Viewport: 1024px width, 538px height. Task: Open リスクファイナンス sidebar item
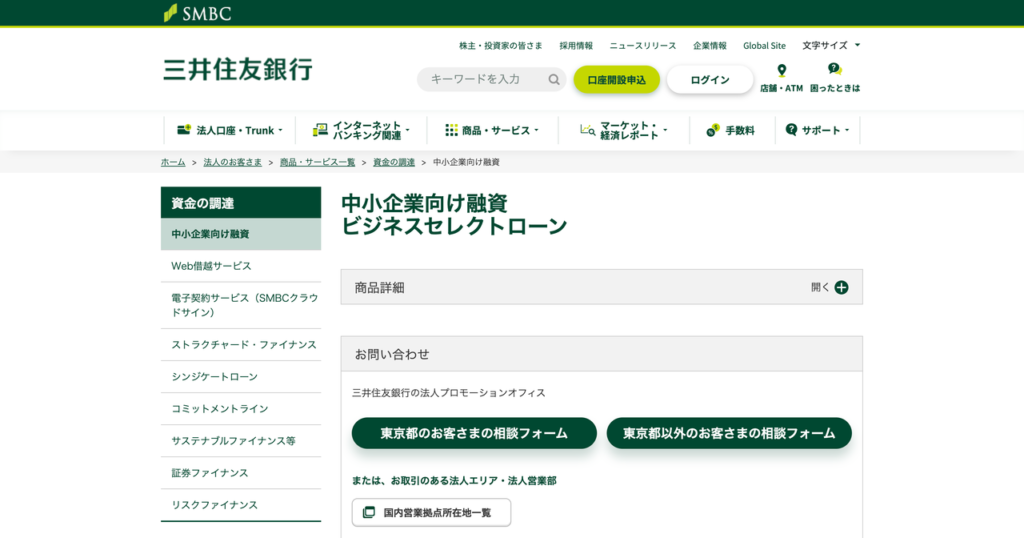tap(241, 505)
